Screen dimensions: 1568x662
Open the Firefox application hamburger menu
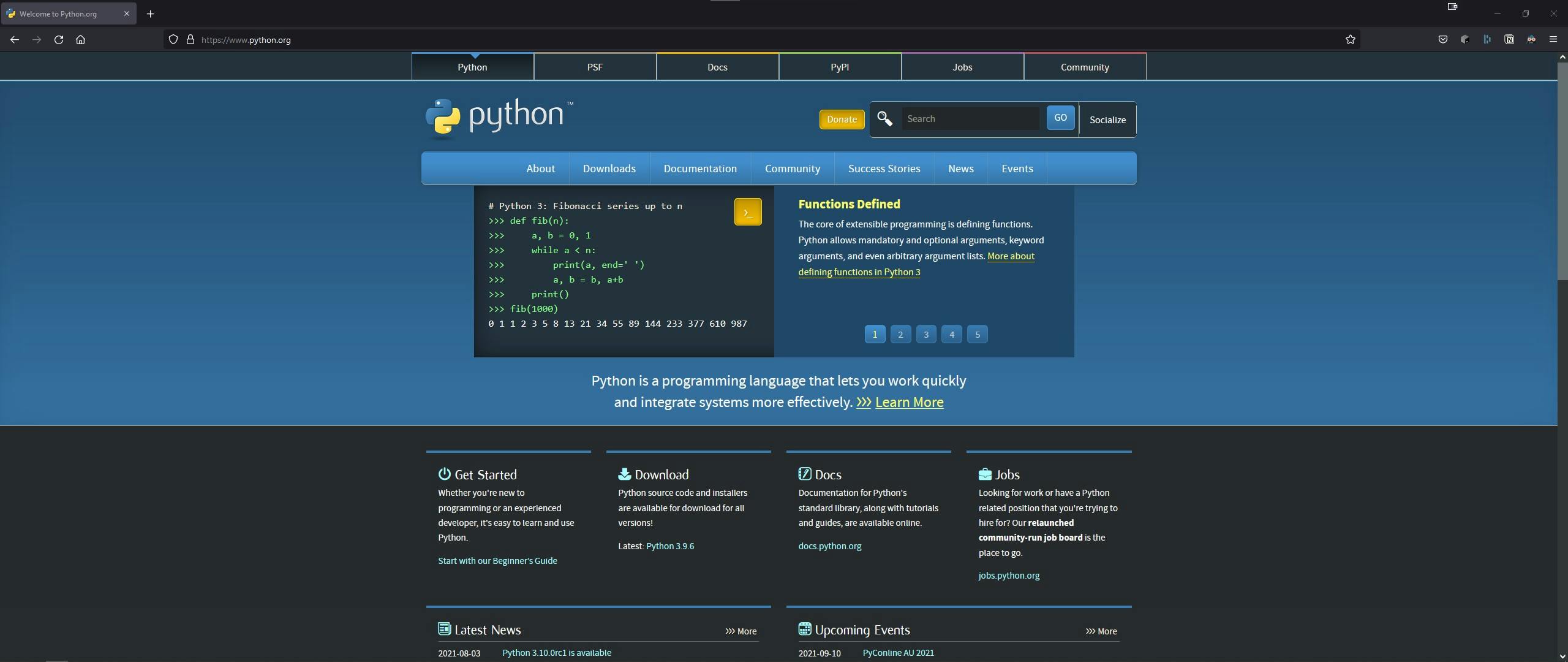coord(1553,40)
